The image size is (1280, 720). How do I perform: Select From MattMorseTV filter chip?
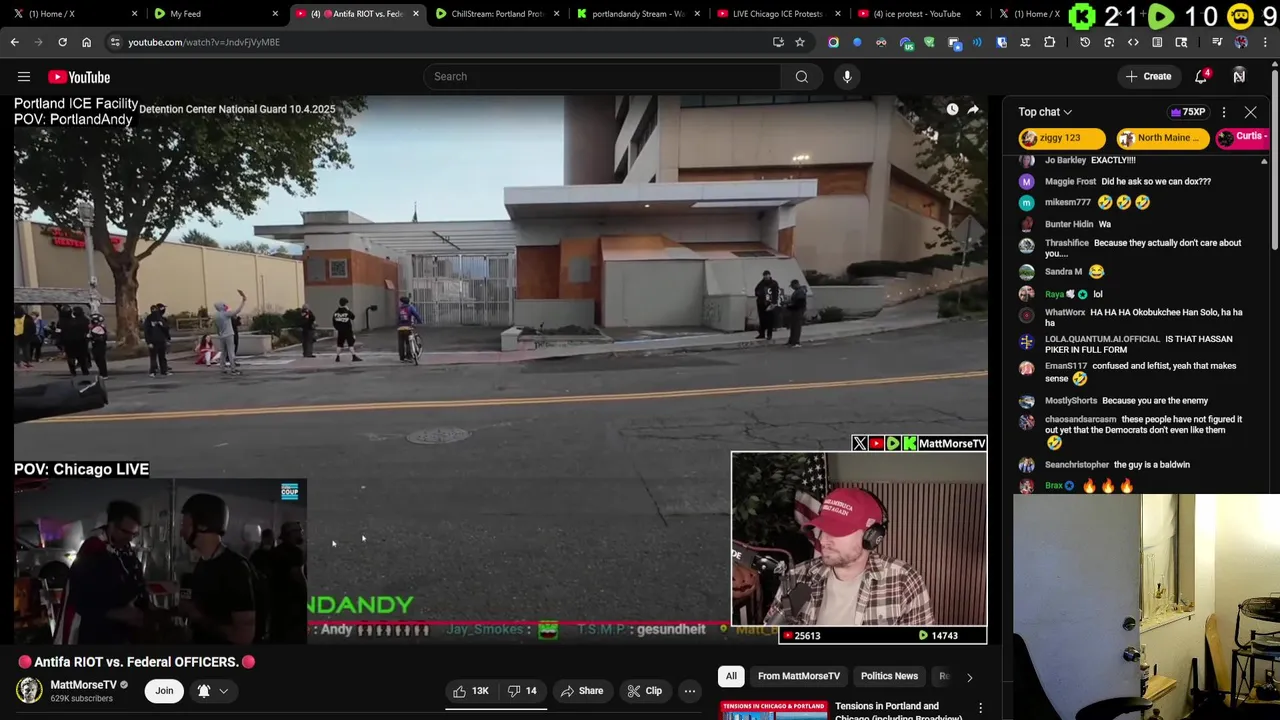tap(798, 677)
